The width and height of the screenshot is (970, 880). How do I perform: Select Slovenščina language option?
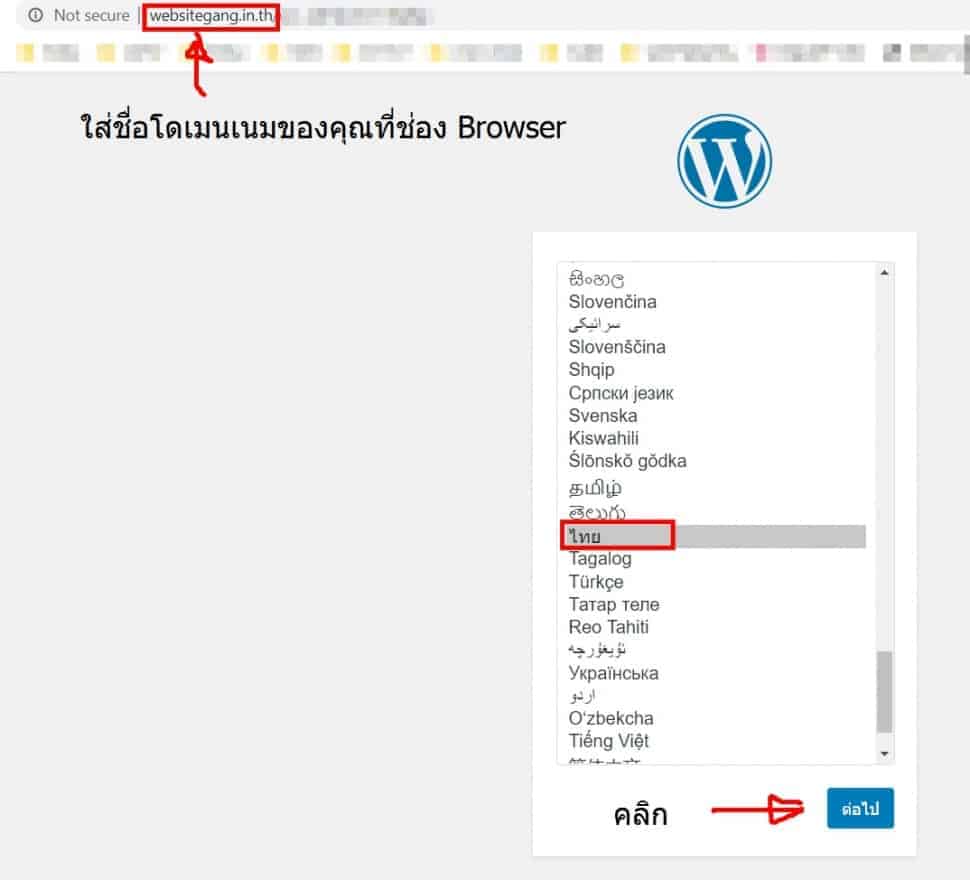click(617, 347)
